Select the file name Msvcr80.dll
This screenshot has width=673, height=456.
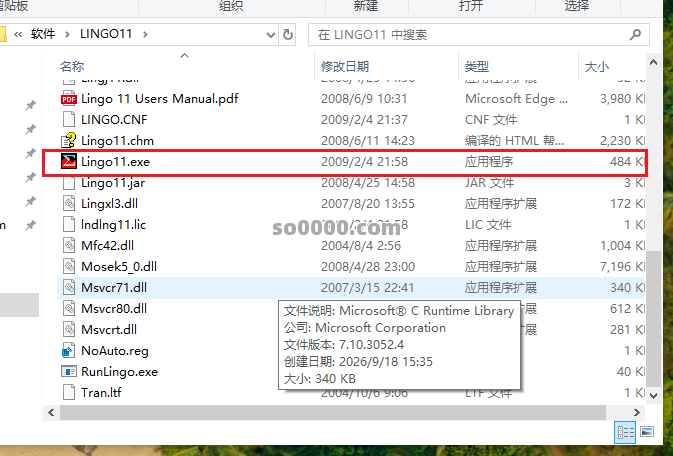point(114,309)
